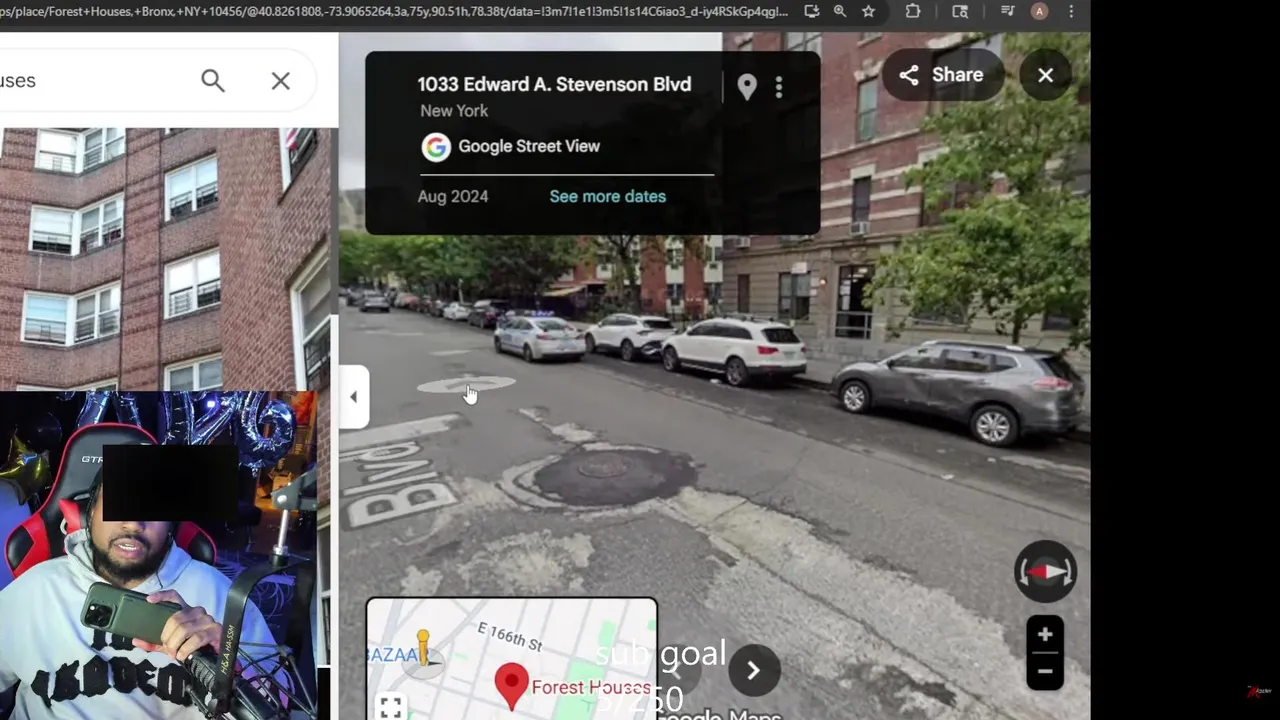Open See more dates link
The image size is (1280, 720).
click(607, 196)
